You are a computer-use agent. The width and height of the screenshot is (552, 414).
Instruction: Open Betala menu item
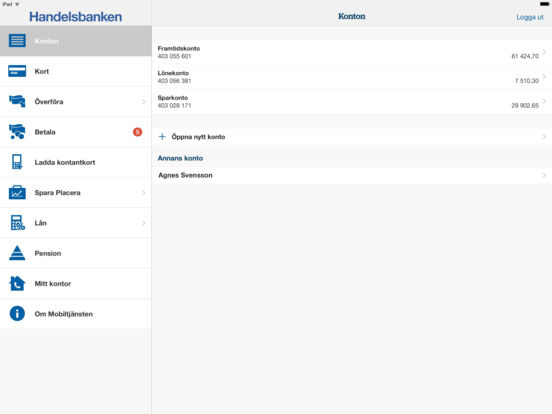coord(76,132)
